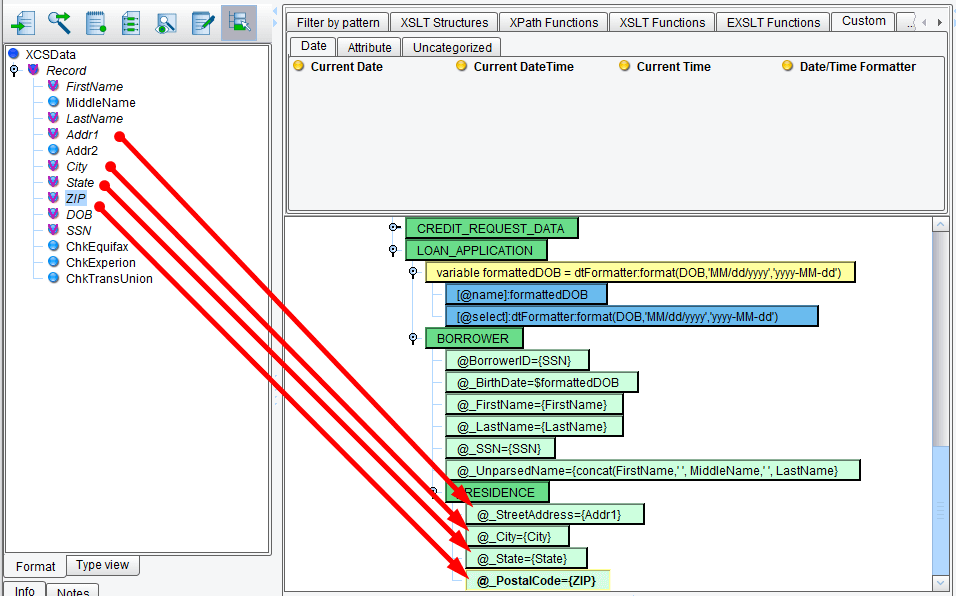Select the @_SSN={SSN} attribute node
956x596 pixels.
pyautogui.click(x=500, y=448)
